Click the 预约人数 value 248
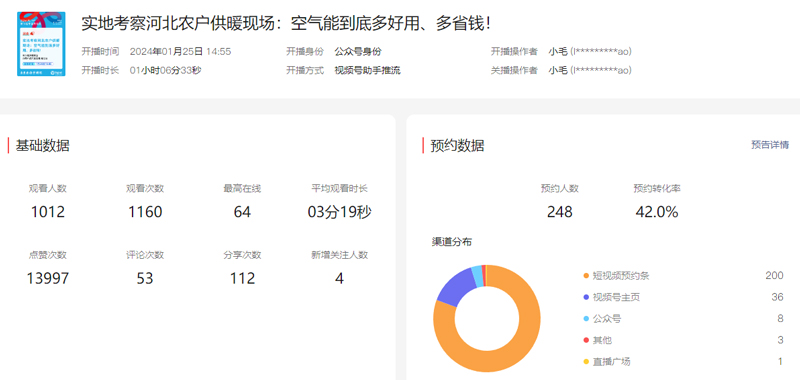Viewport: 800px width, 380px height. [x=560, y=212]
